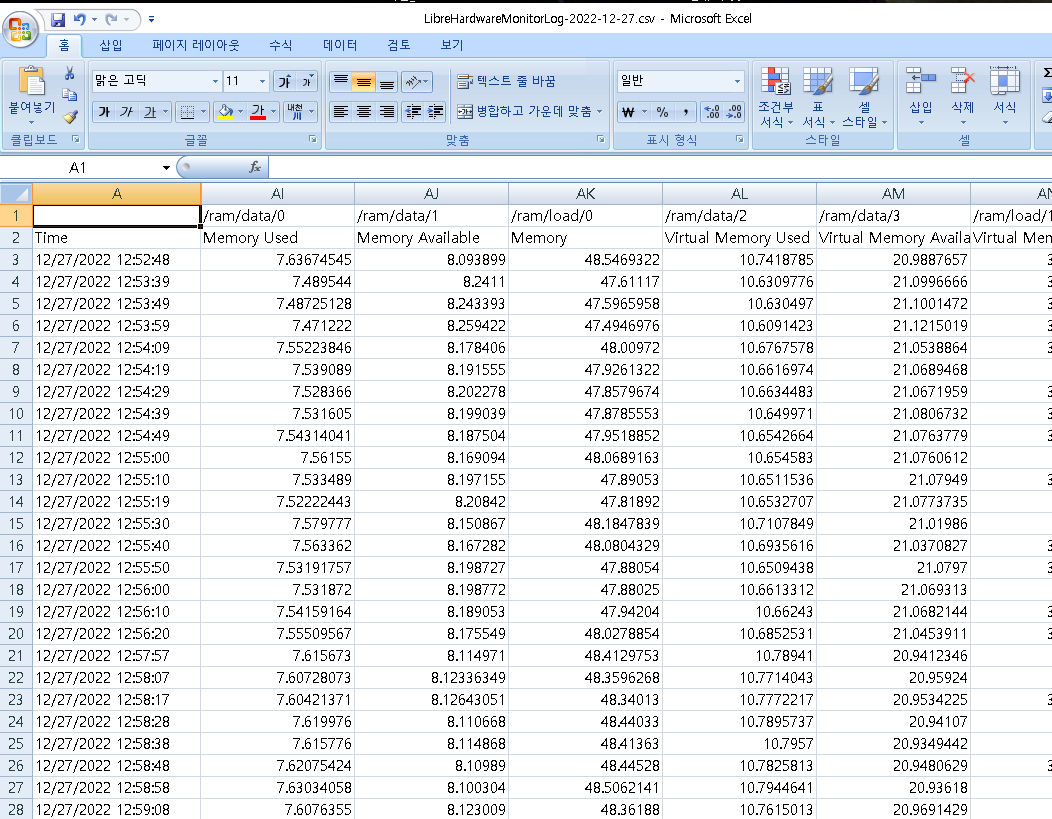Image resolution: width=1052 pixels, height=819 pixels.
Task: Fill cell with the yellow paint bucket
Action: point(225,111)
